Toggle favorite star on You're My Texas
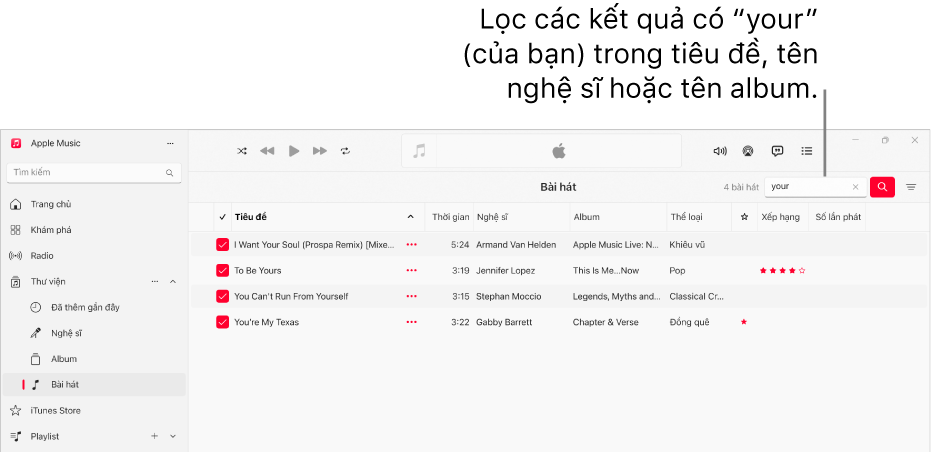The height and width of the screenshot is (452, 934). click(x=743, y=322)
